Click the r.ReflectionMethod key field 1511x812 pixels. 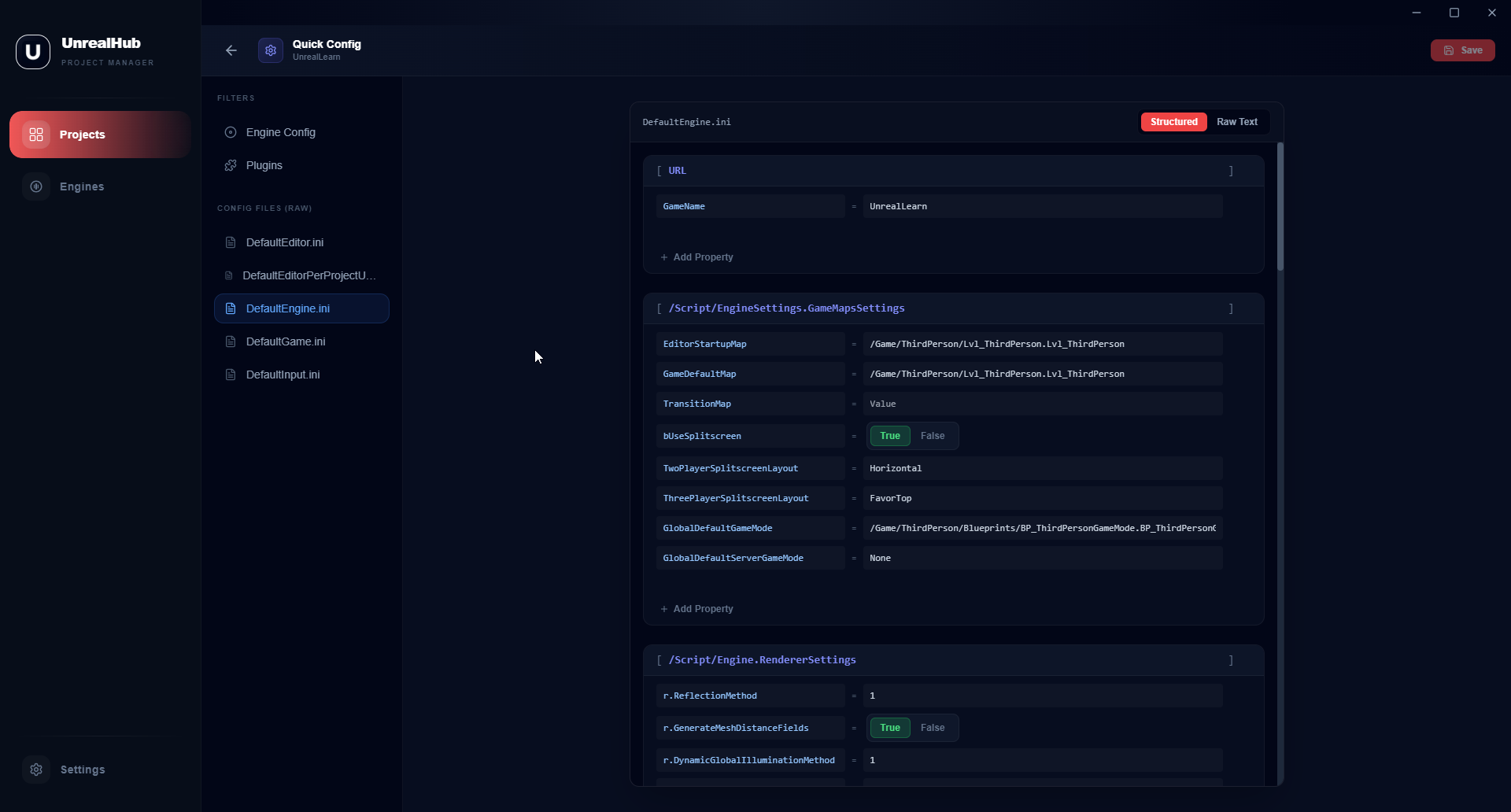coord(751,696)
